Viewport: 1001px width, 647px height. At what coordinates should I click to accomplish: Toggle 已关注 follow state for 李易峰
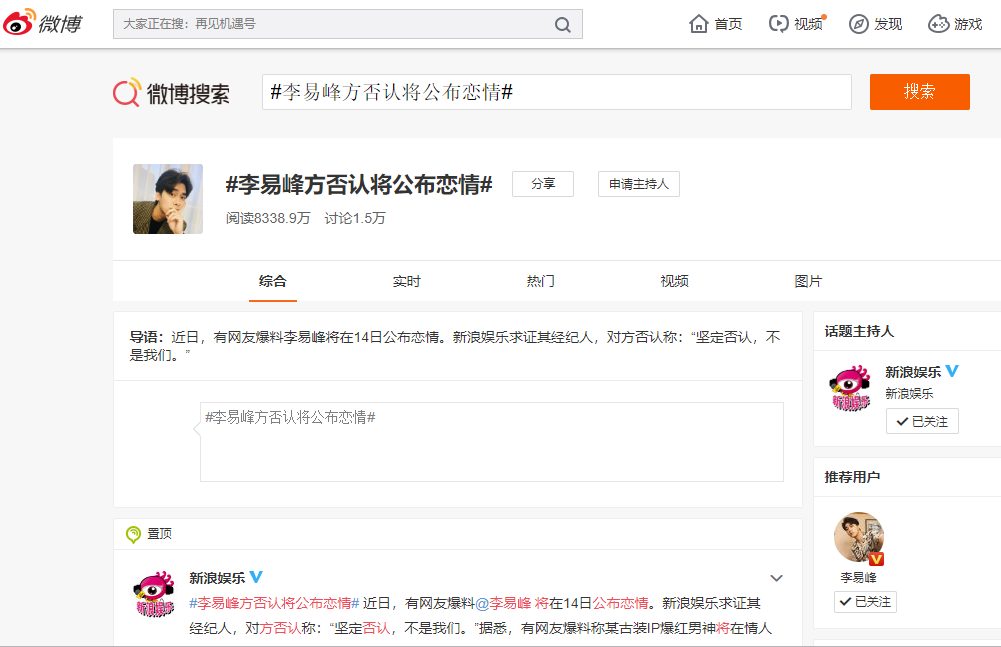(x=866, y=602)
